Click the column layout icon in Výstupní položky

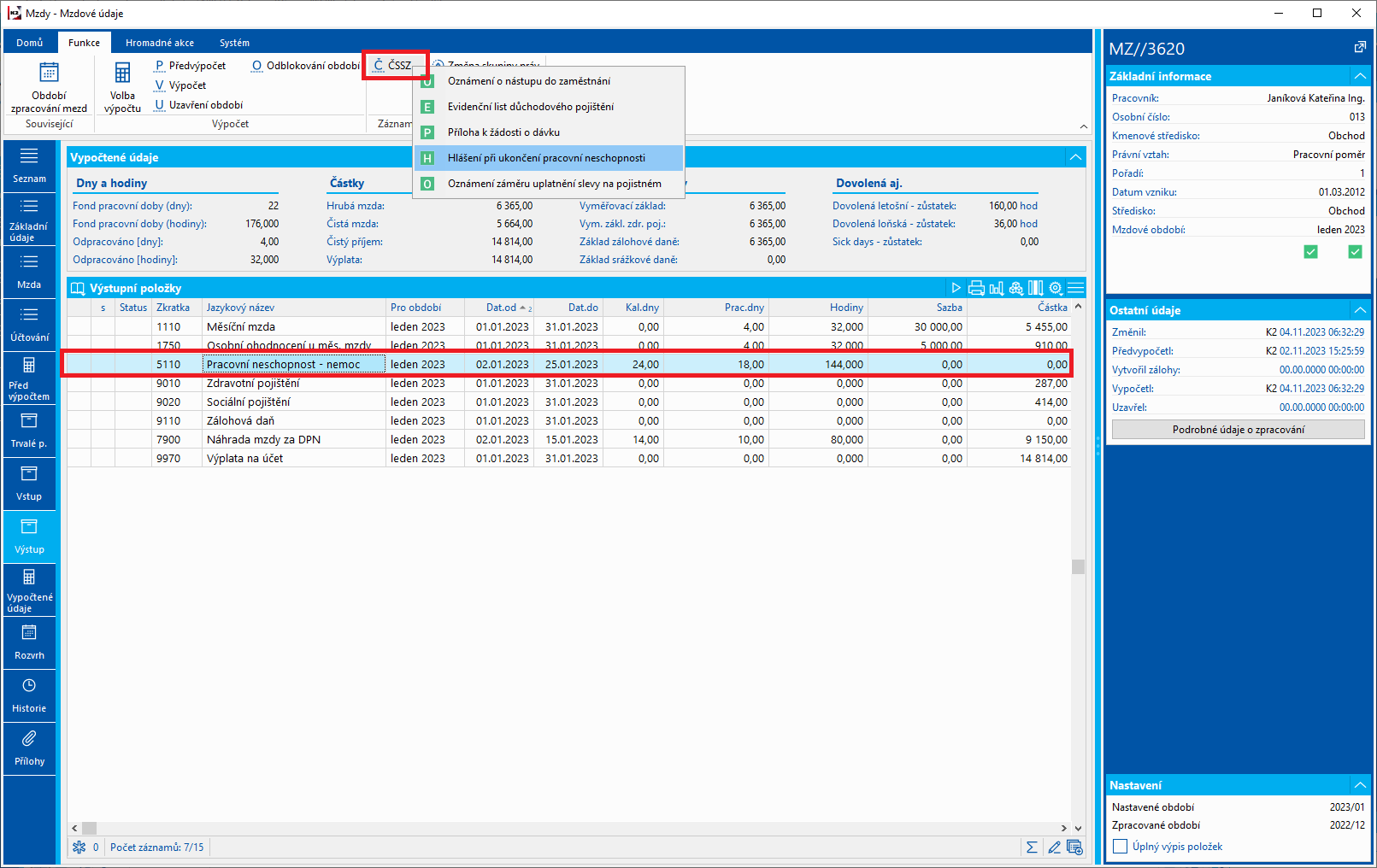coord(1036,288)
